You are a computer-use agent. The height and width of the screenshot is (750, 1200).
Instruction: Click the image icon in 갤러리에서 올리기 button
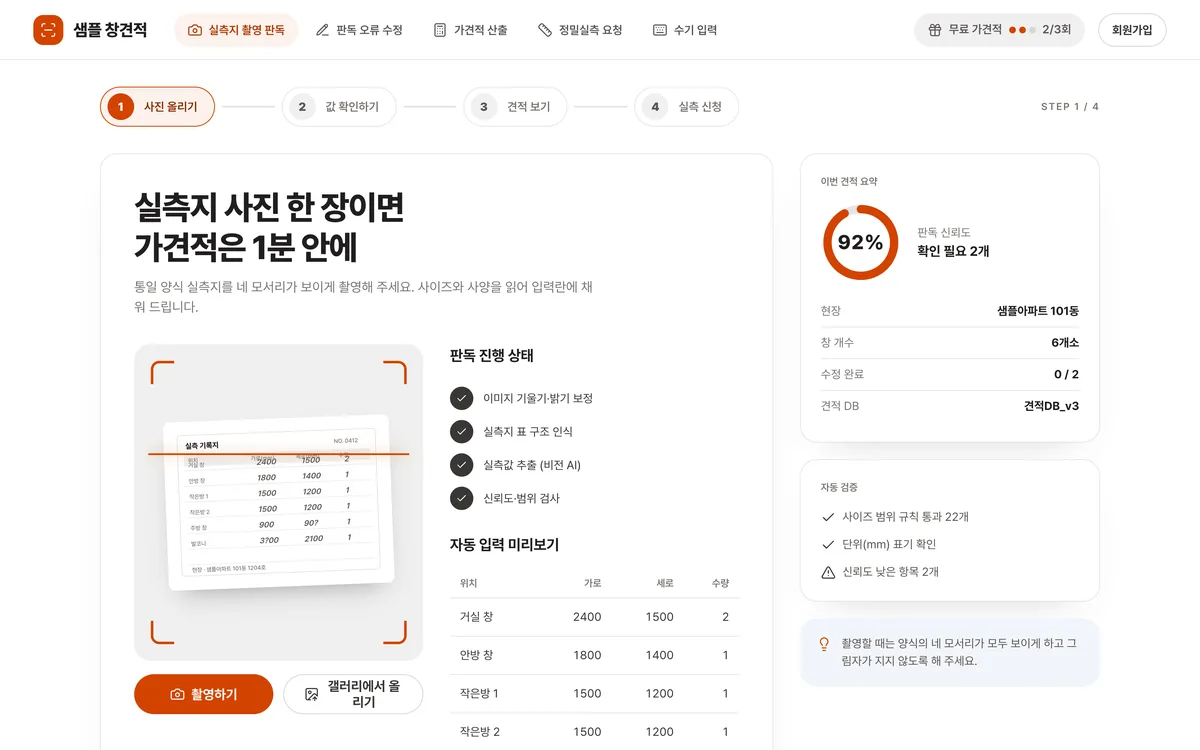tap(312, 694)
